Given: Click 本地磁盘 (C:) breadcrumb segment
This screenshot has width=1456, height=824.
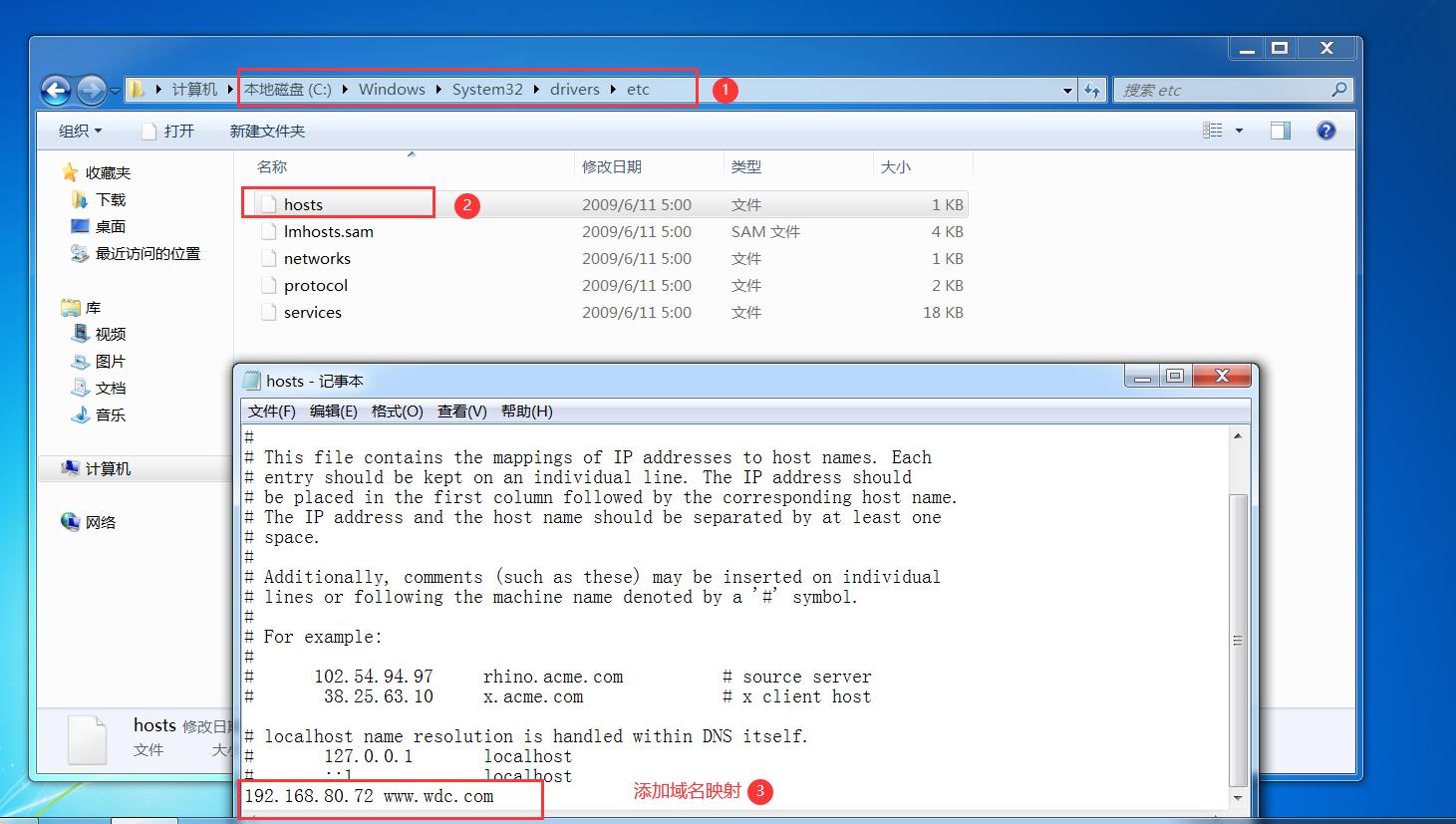Looking at the screenshot, I should [x=288, y=90].
